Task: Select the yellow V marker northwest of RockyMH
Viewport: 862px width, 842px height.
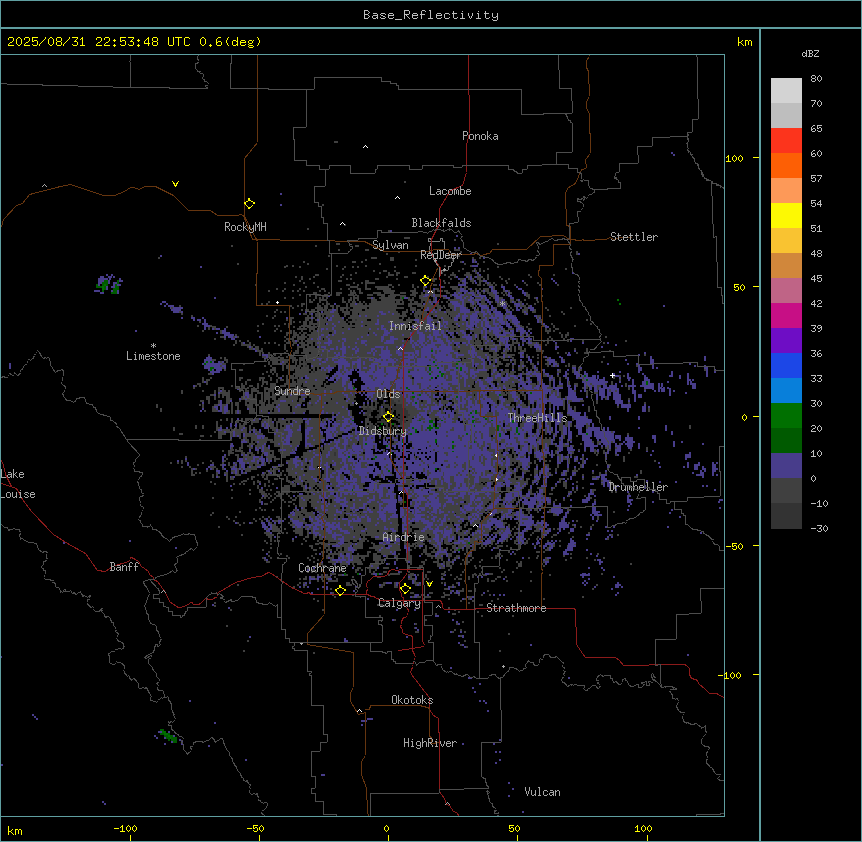Action: [175, 184]
